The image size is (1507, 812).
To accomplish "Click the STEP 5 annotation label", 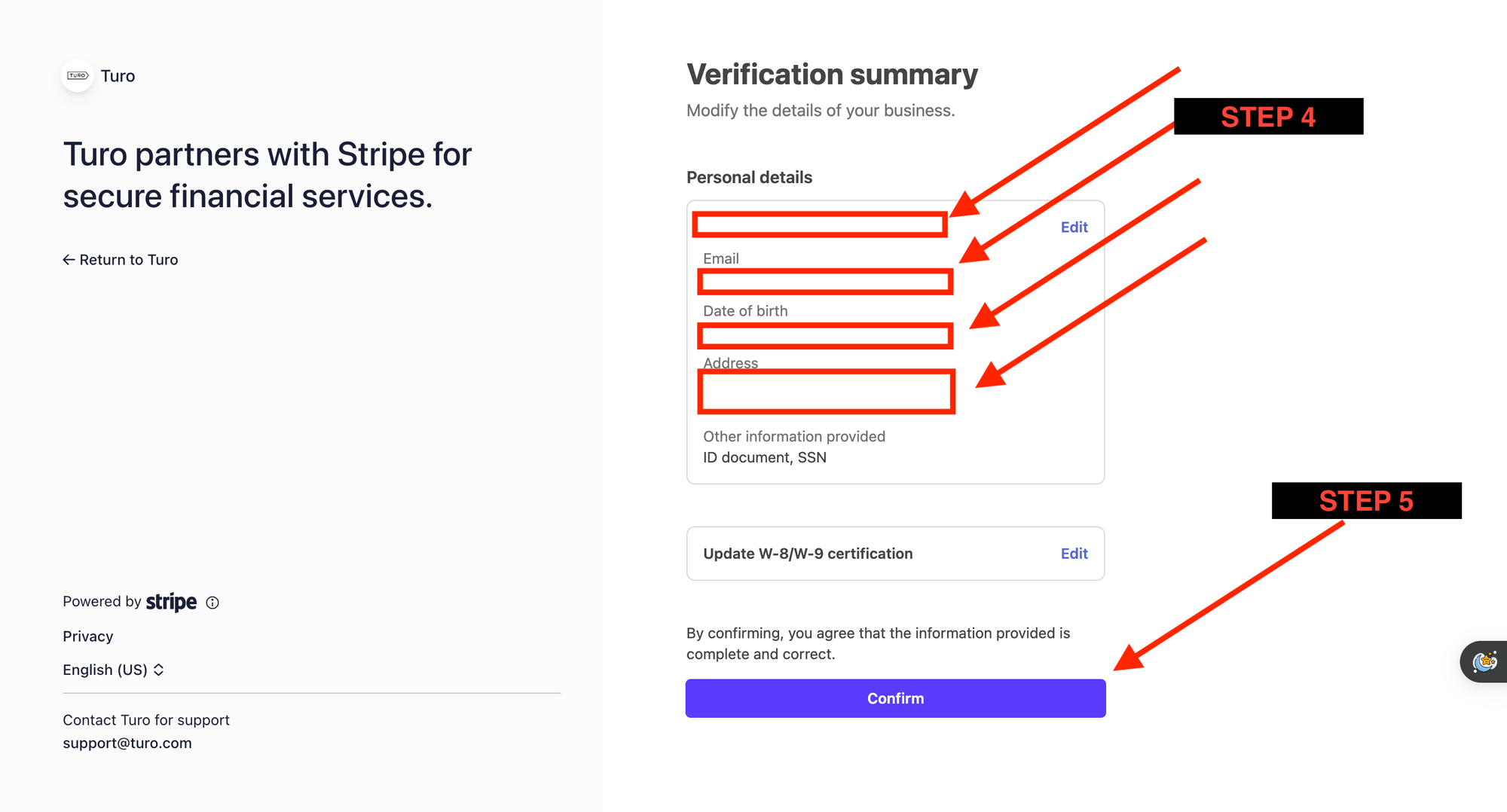I will (x=1366, y=501).
